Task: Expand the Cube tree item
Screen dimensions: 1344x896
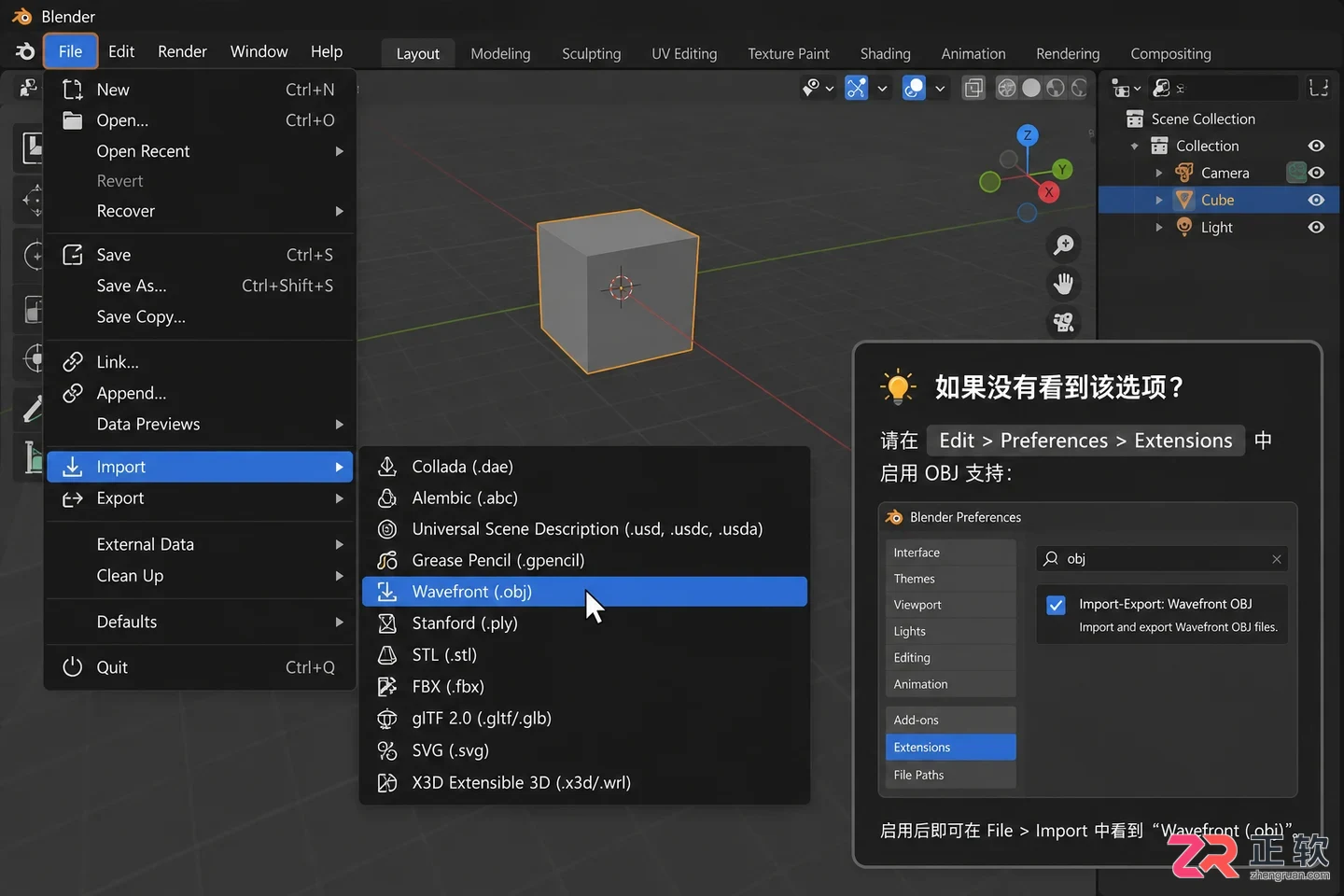Action: (x=1159, y=200)
